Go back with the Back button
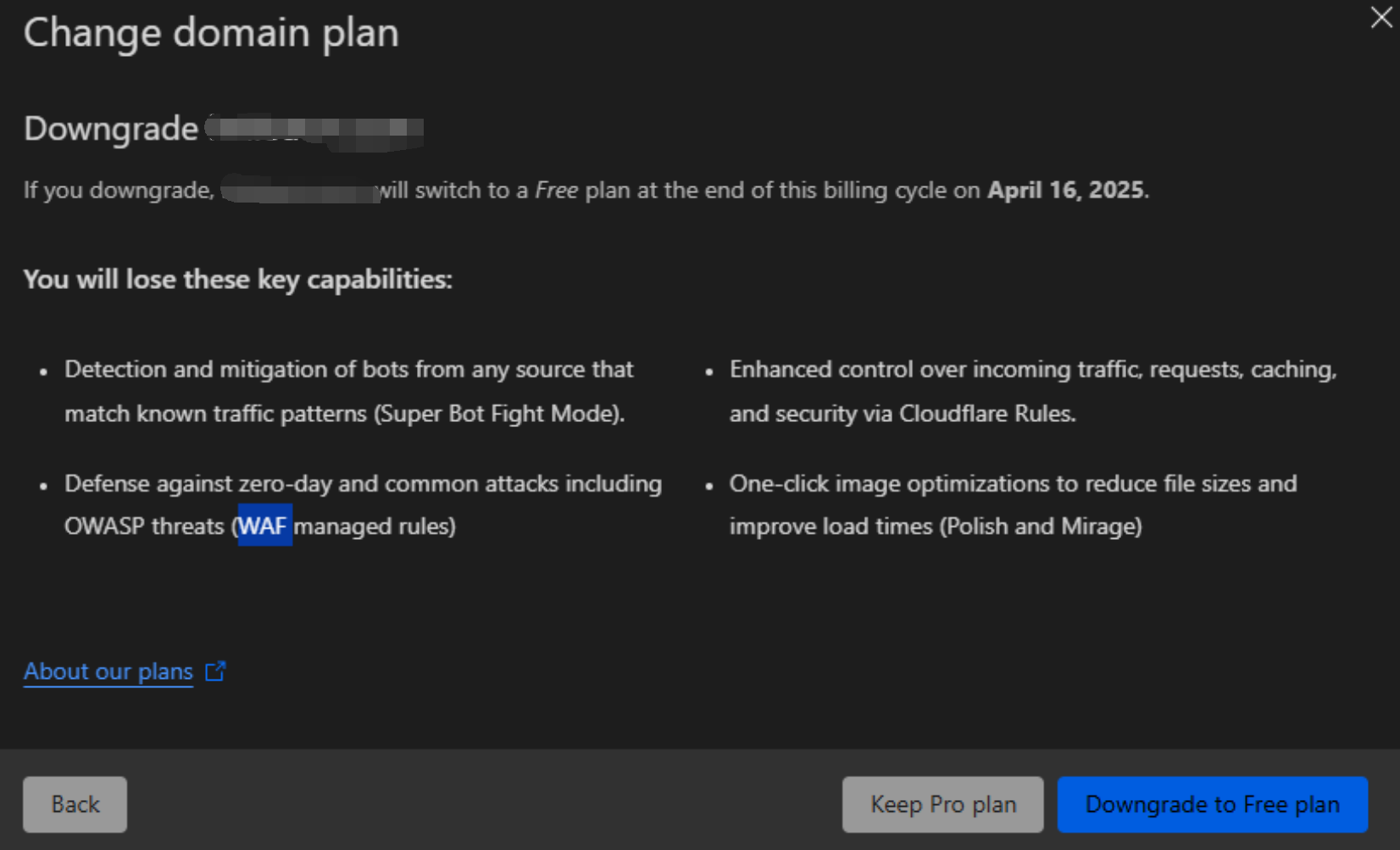The width and height of the screenshot is (1400, 850). tap(75, 804)
